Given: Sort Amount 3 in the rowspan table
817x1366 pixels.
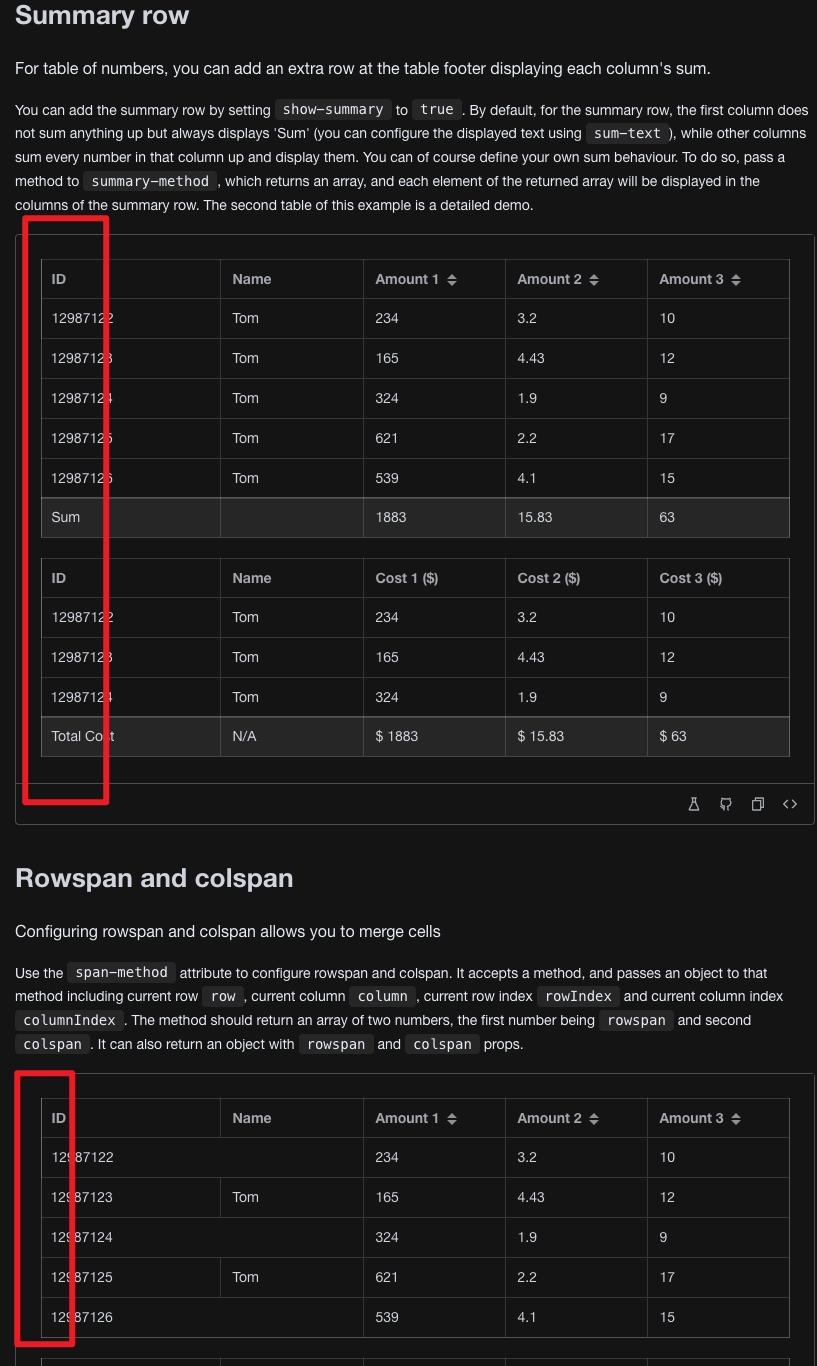Looking at the screenshot, I should click(736, 1119).
